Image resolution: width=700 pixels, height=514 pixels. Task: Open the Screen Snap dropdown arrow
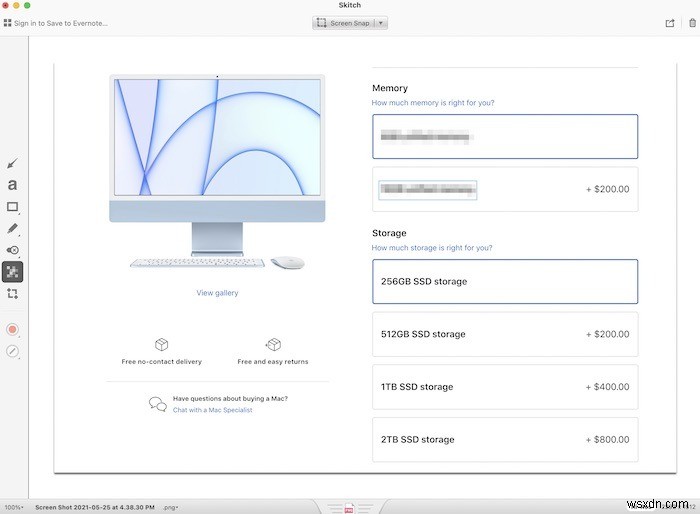381,23
